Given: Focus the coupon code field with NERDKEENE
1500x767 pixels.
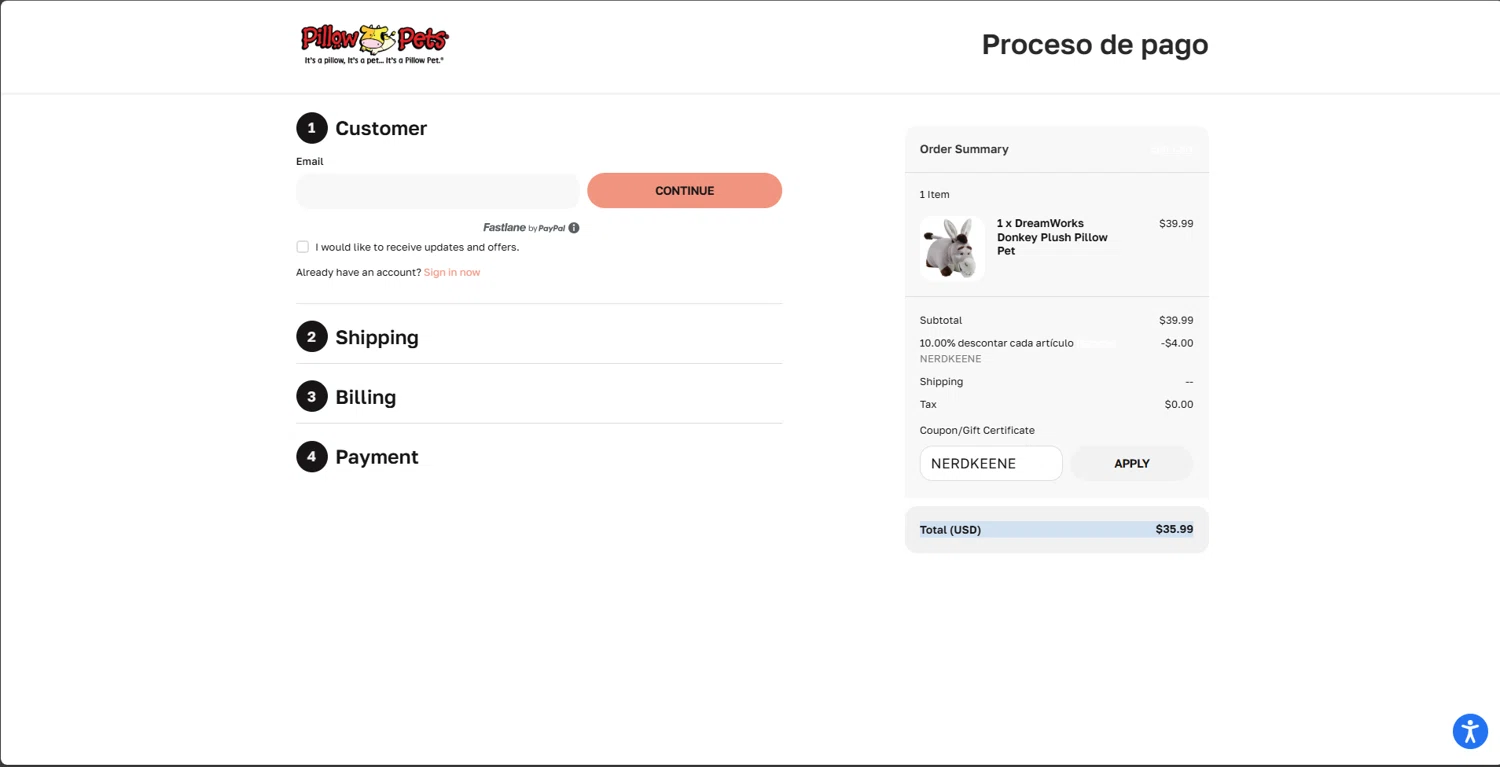Looking at the screenshot, I should click(x=991, y=463).
